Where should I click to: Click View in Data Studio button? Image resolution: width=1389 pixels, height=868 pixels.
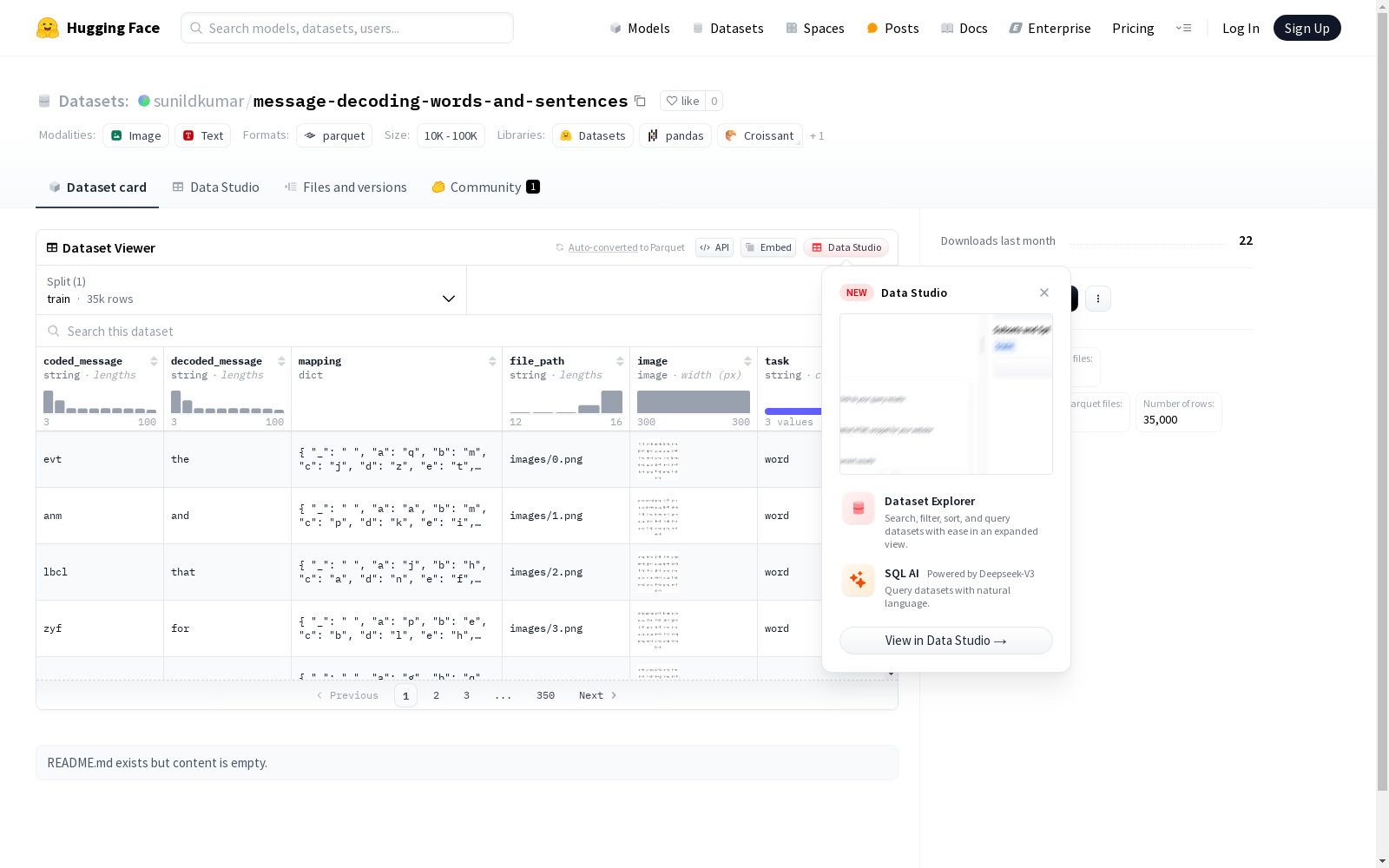(946, 641)
